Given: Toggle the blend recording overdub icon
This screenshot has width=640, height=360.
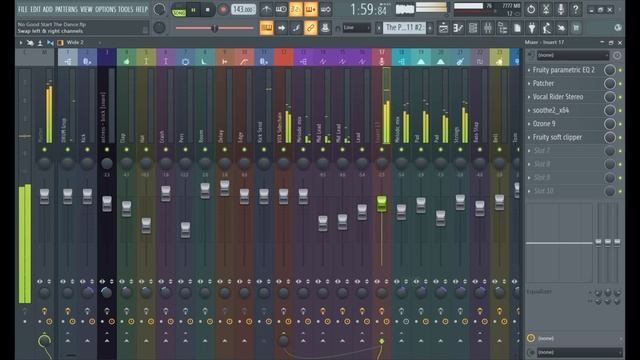Looking at the screenshot, I should [311, 9].
